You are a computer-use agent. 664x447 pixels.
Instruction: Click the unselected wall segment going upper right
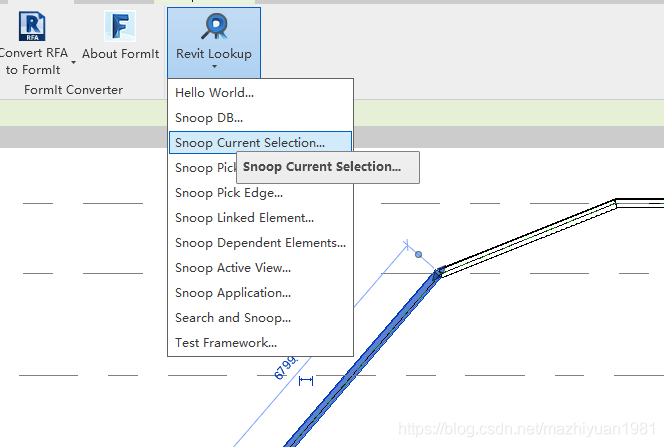pyautogui.click(x=527, y=238)
